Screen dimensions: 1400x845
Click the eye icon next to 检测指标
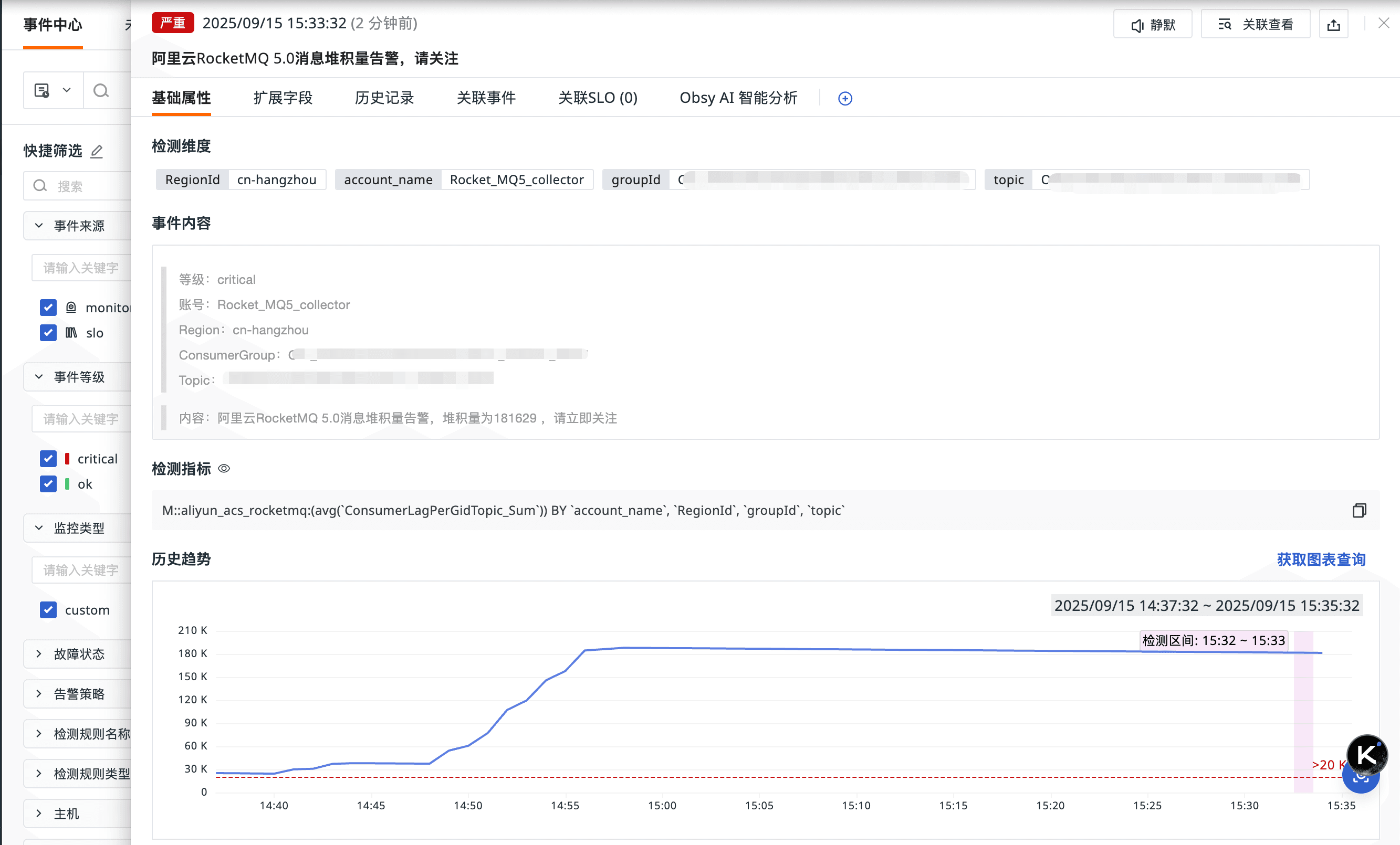click(x=224, y=469)
